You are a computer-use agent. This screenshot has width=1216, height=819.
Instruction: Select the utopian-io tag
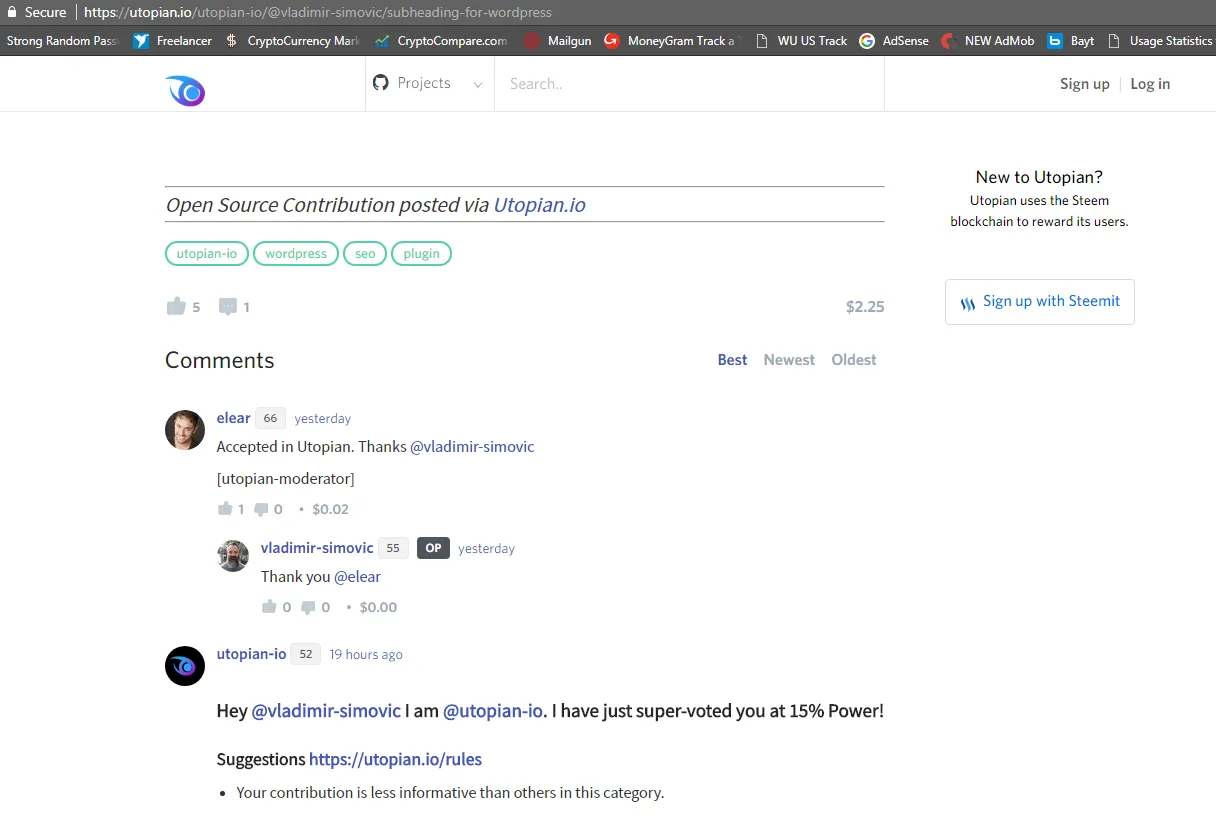click(207, 254)
